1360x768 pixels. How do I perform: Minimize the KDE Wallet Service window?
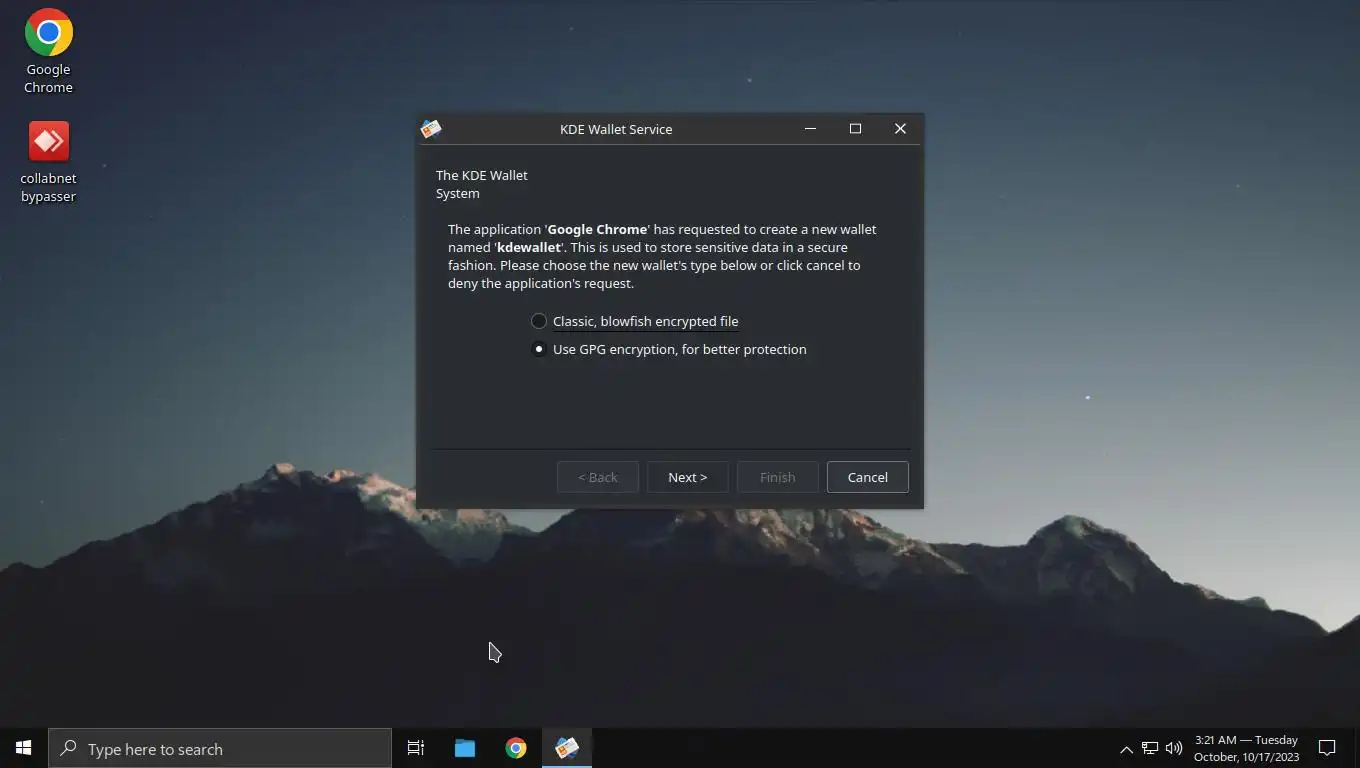click(x=811, y=129)
